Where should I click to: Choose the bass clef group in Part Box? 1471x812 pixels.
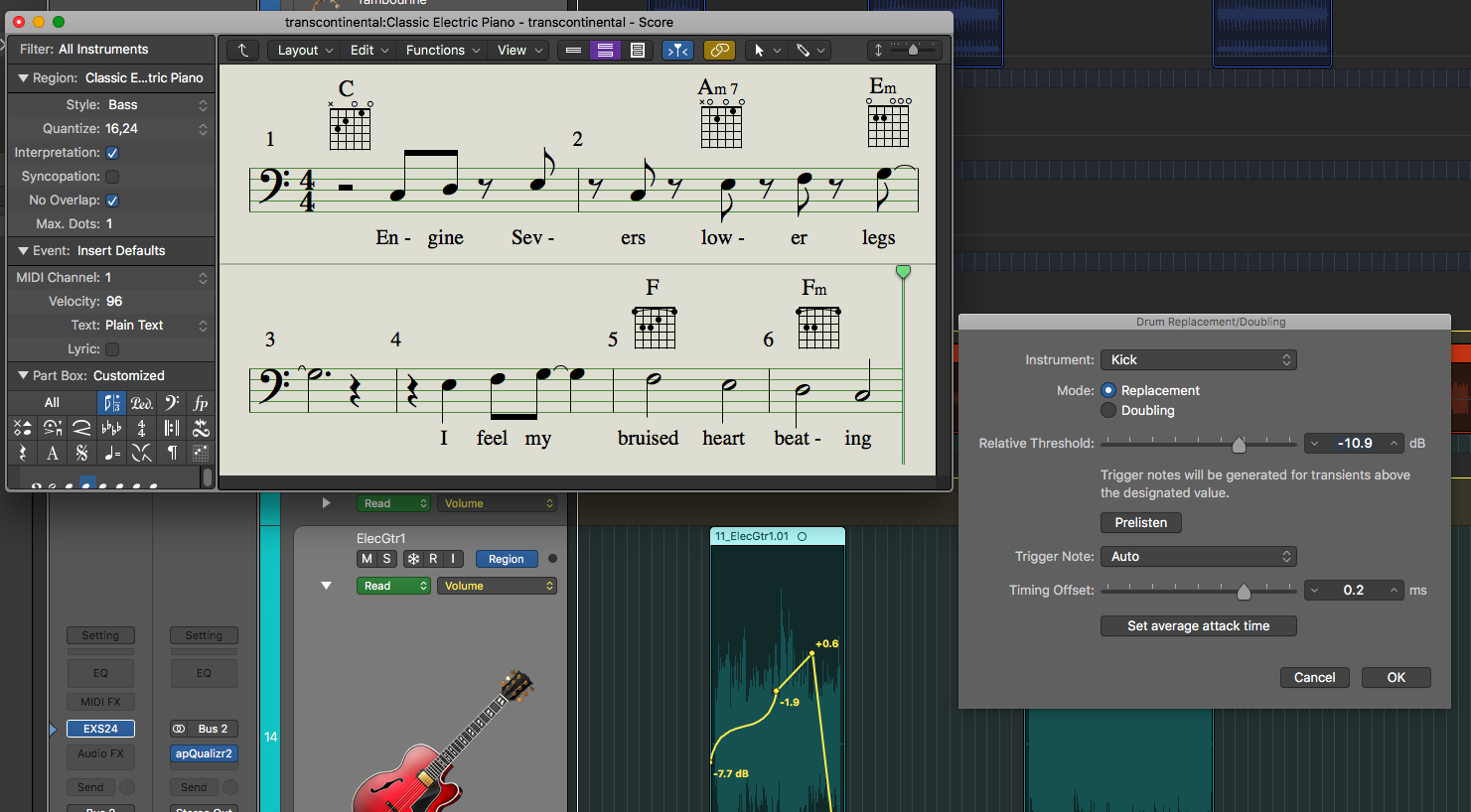[172, 403]
